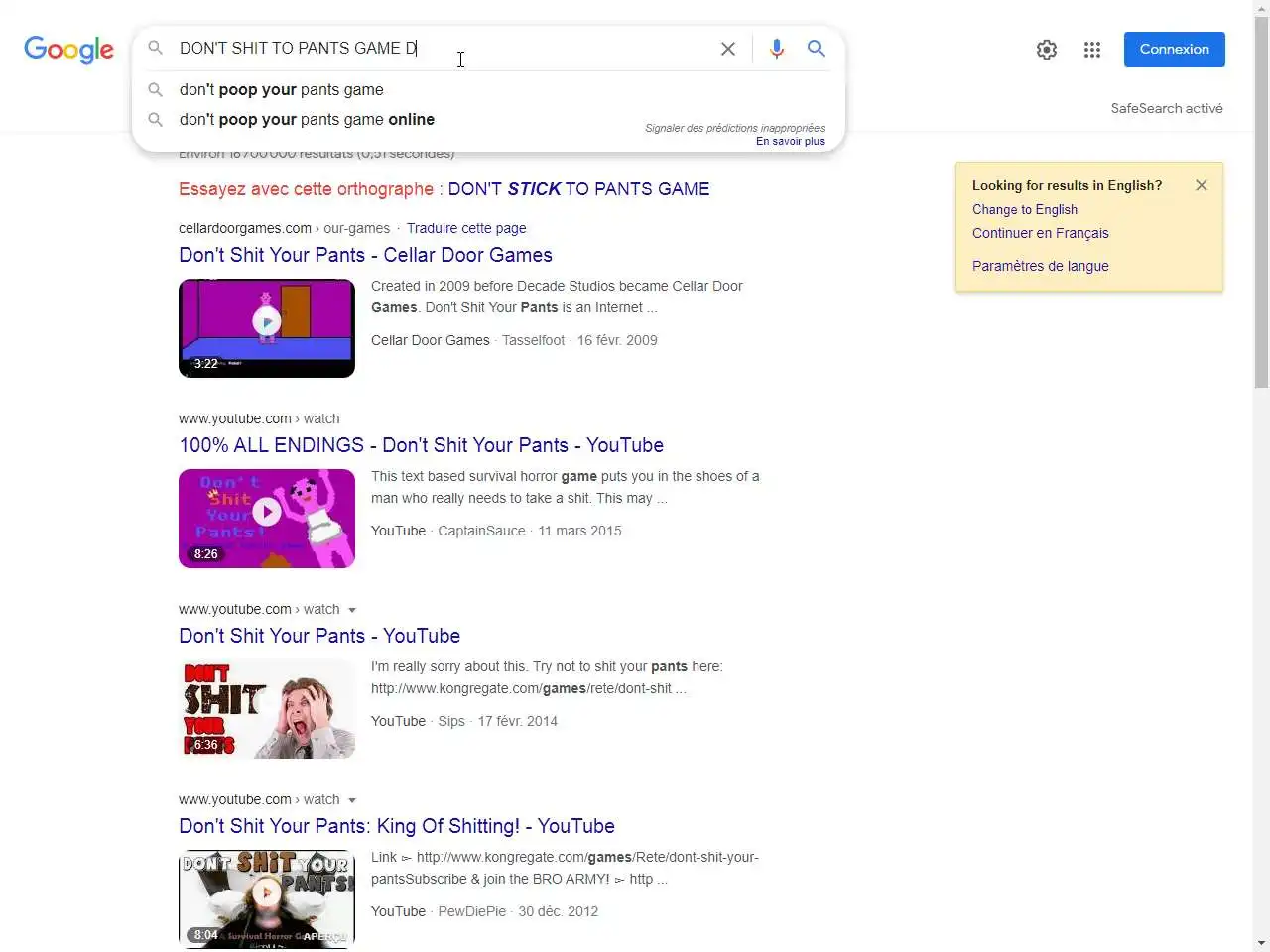Click the scrollbar up arrow
1270x952 pixels.
(x=1261, y=8)
